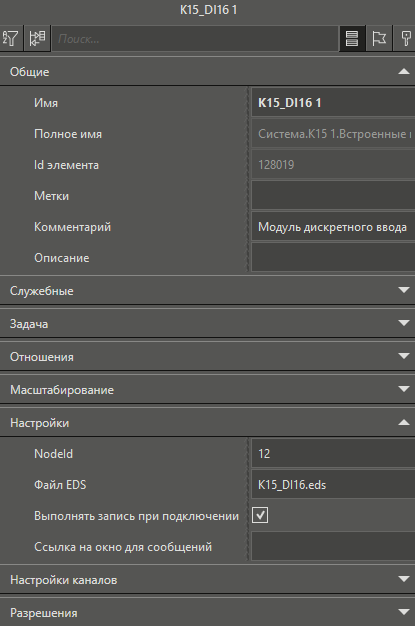Screen dimensions: 415x626
Task: Click the K15_DI16 1 panel title
Action: point(208,10)
